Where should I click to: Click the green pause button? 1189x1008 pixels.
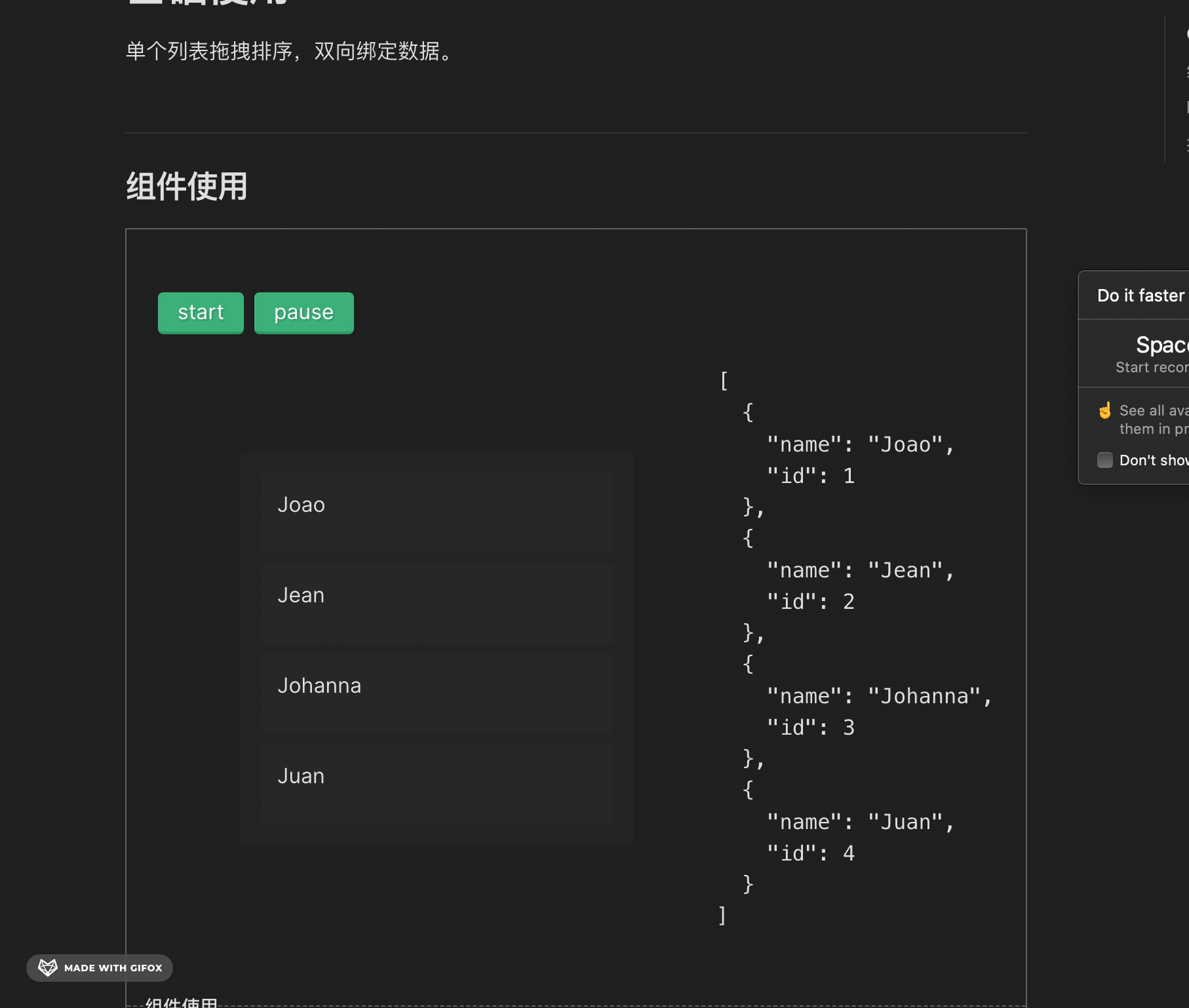click(x=303, y=313)
